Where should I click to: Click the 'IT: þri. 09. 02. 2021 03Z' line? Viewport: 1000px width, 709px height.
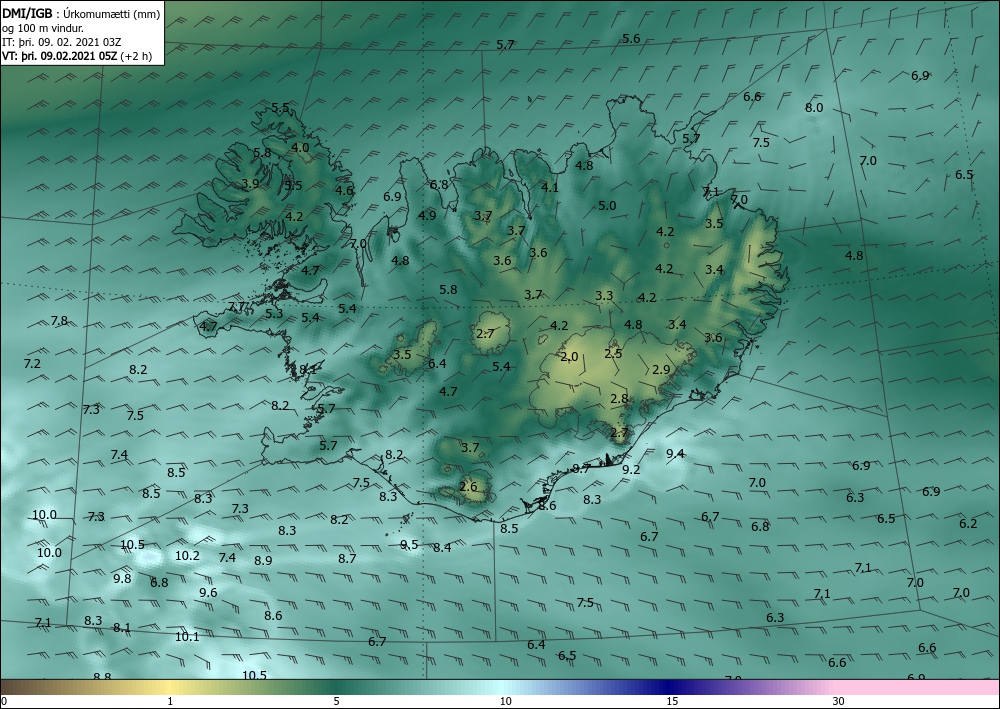61,42
